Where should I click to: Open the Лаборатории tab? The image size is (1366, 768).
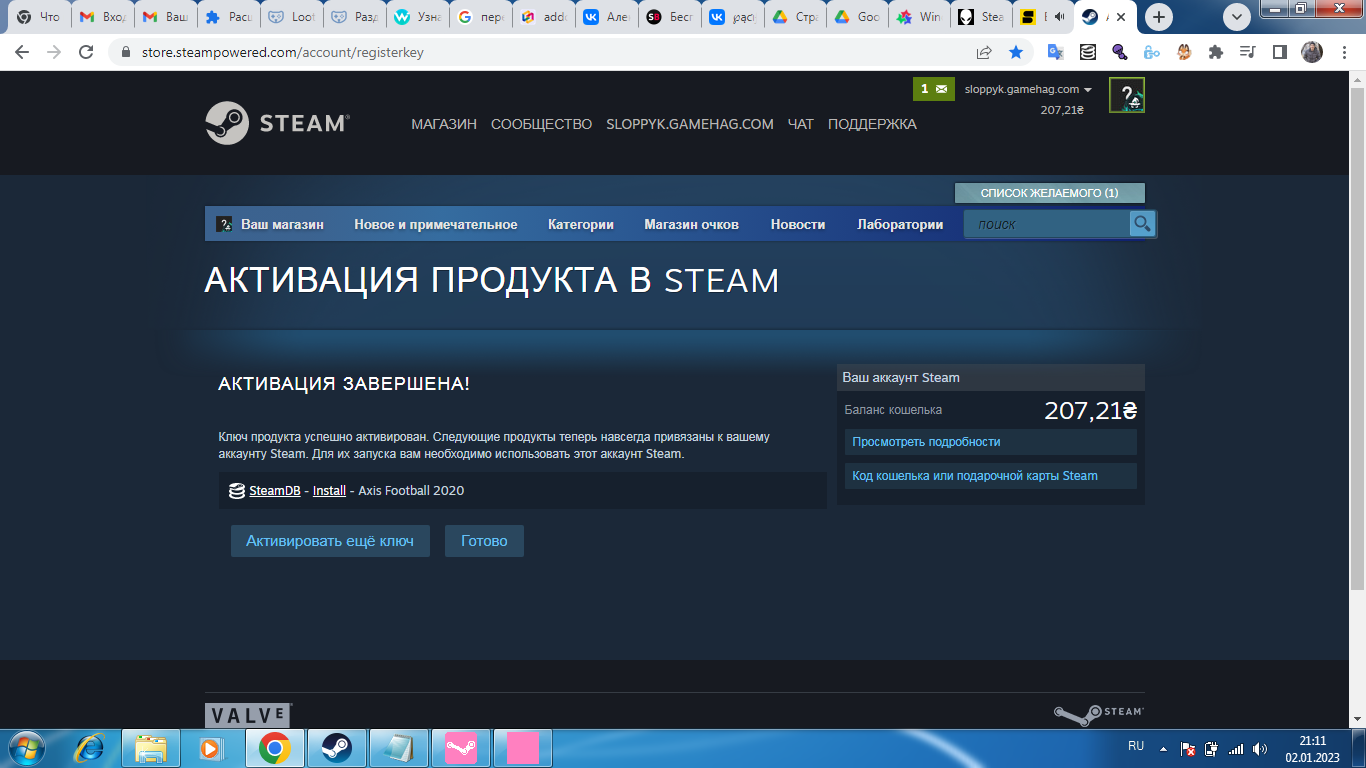coord(900,224)
